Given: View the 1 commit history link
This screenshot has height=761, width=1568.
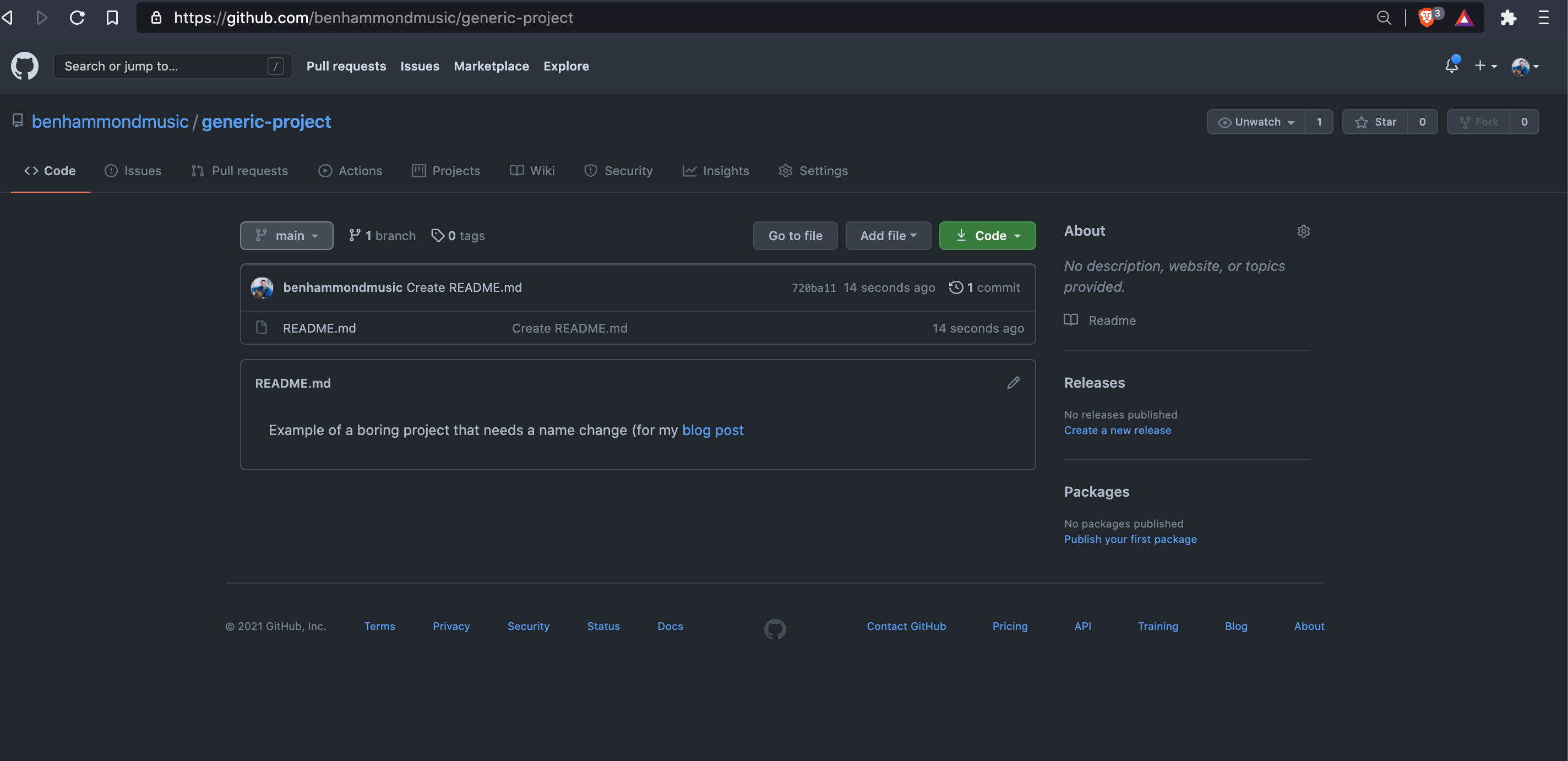Looking at the screenshot, I should pyautogui.click(x=985, y=287).
